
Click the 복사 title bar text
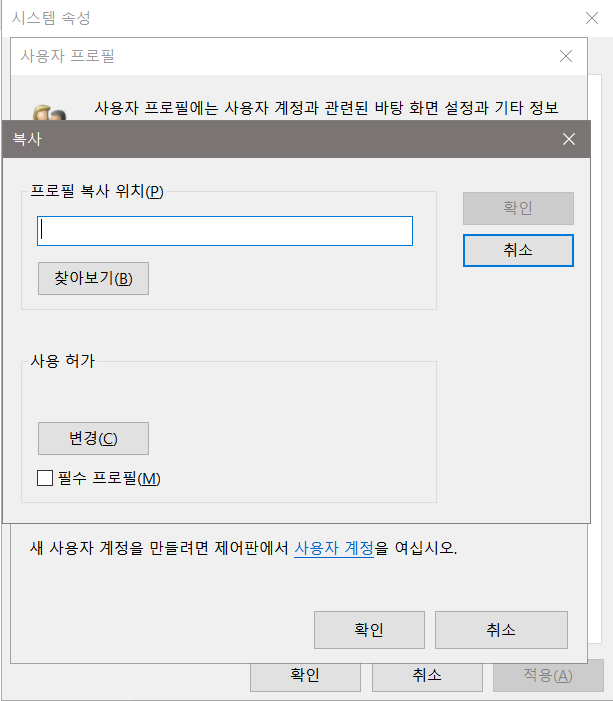coord(27,139)
